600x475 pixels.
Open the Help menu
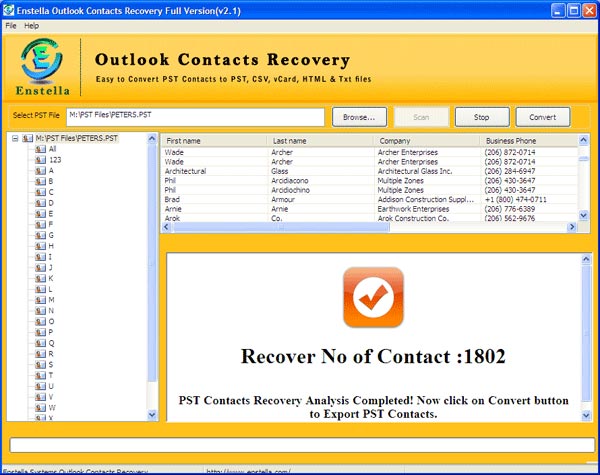click(x=32, y=25)
